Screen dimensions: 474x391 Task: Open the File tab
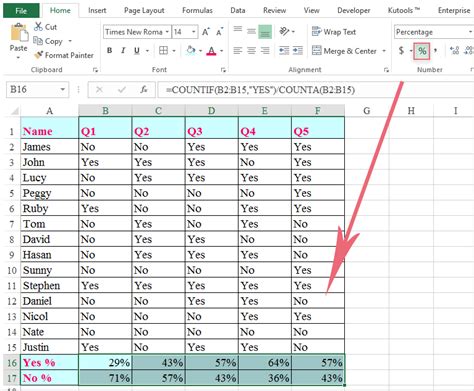click(x=21, y=11)
